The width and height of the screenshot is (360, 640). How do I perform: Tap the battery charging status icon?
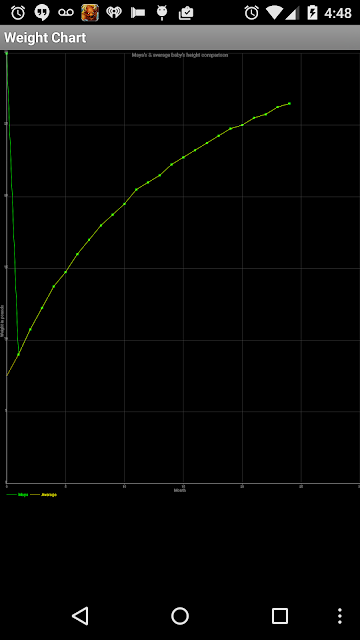click(312, 13)
